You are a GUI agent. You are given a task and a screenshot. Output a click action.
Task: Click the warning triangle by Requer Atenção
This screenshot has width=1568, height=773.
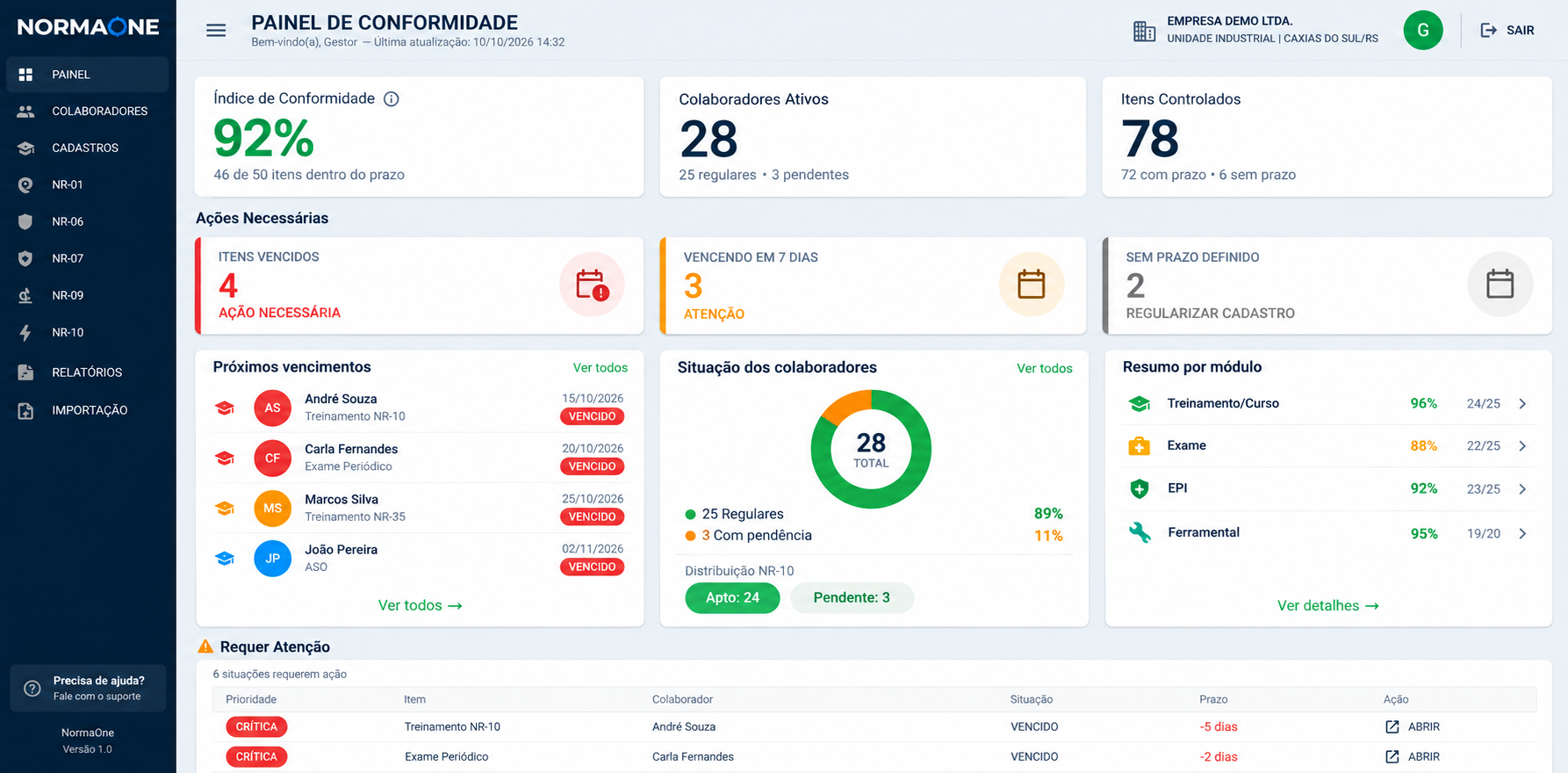205,647
